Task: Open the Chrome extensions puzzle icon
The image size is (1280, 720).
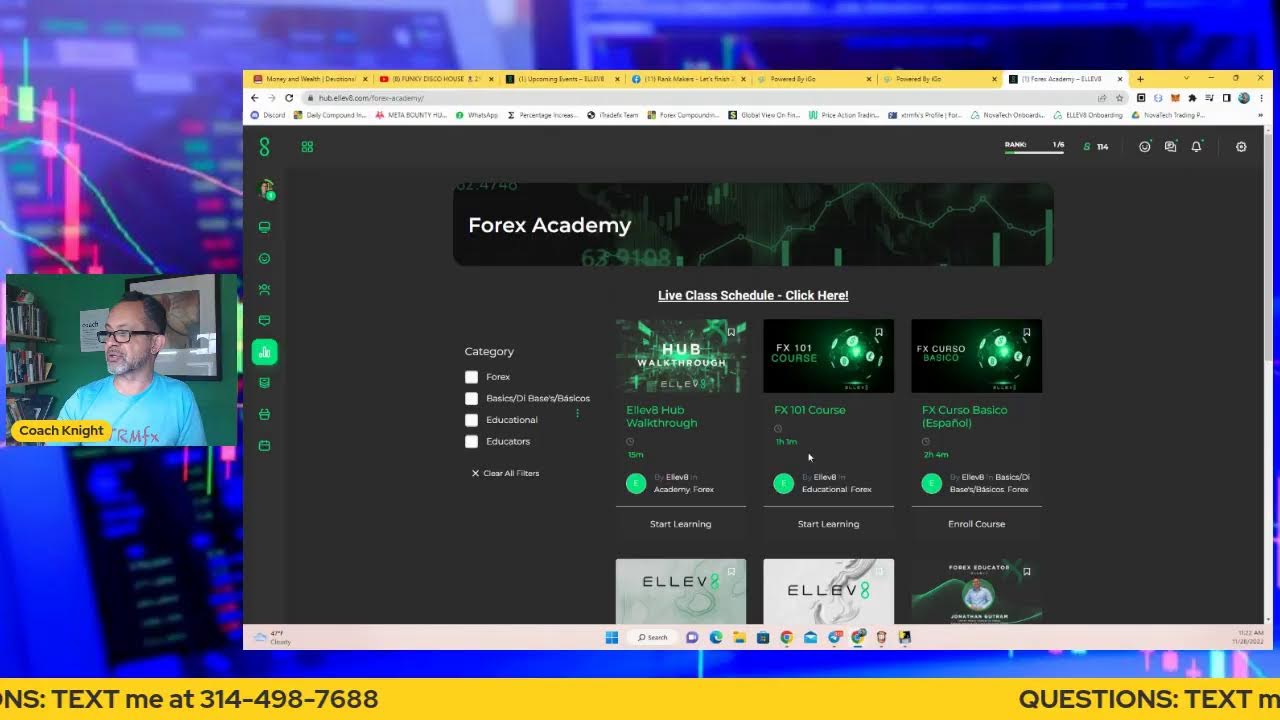Action: click(x=1192, y=98)
